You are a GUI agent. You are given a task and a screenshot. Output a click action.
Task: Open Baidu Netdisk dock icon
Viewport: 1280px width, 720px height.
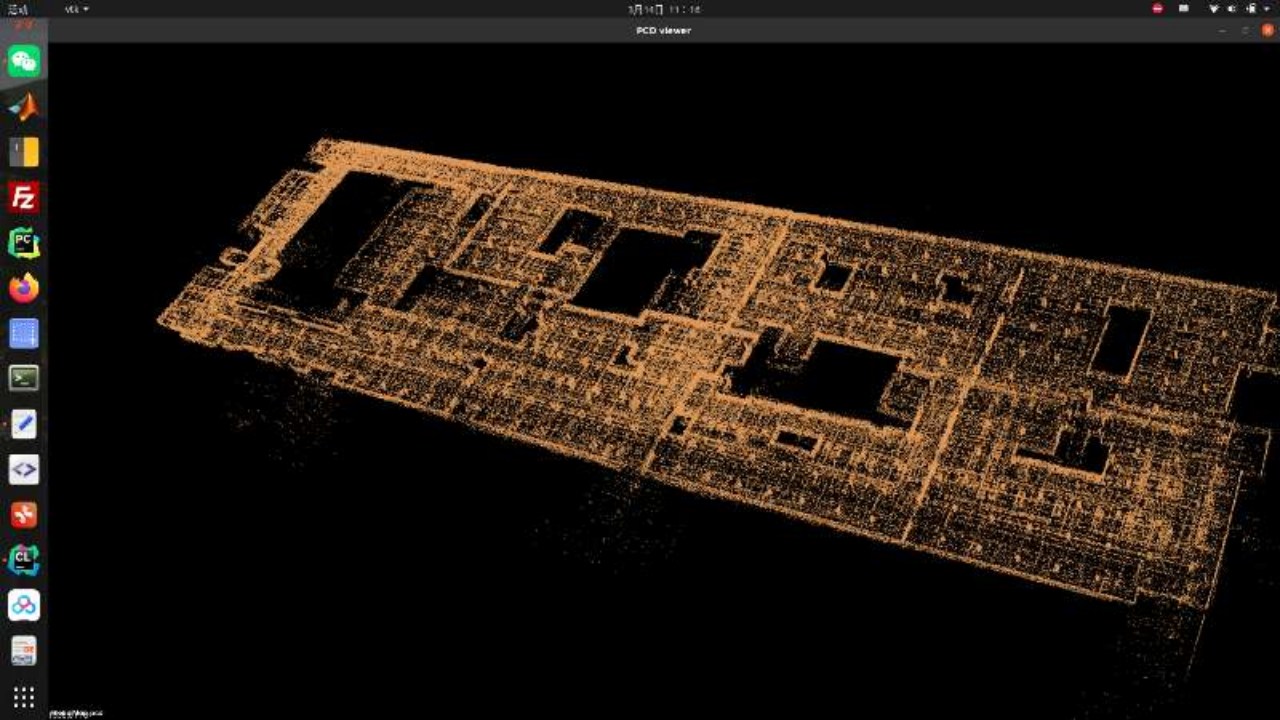[24, 605]
